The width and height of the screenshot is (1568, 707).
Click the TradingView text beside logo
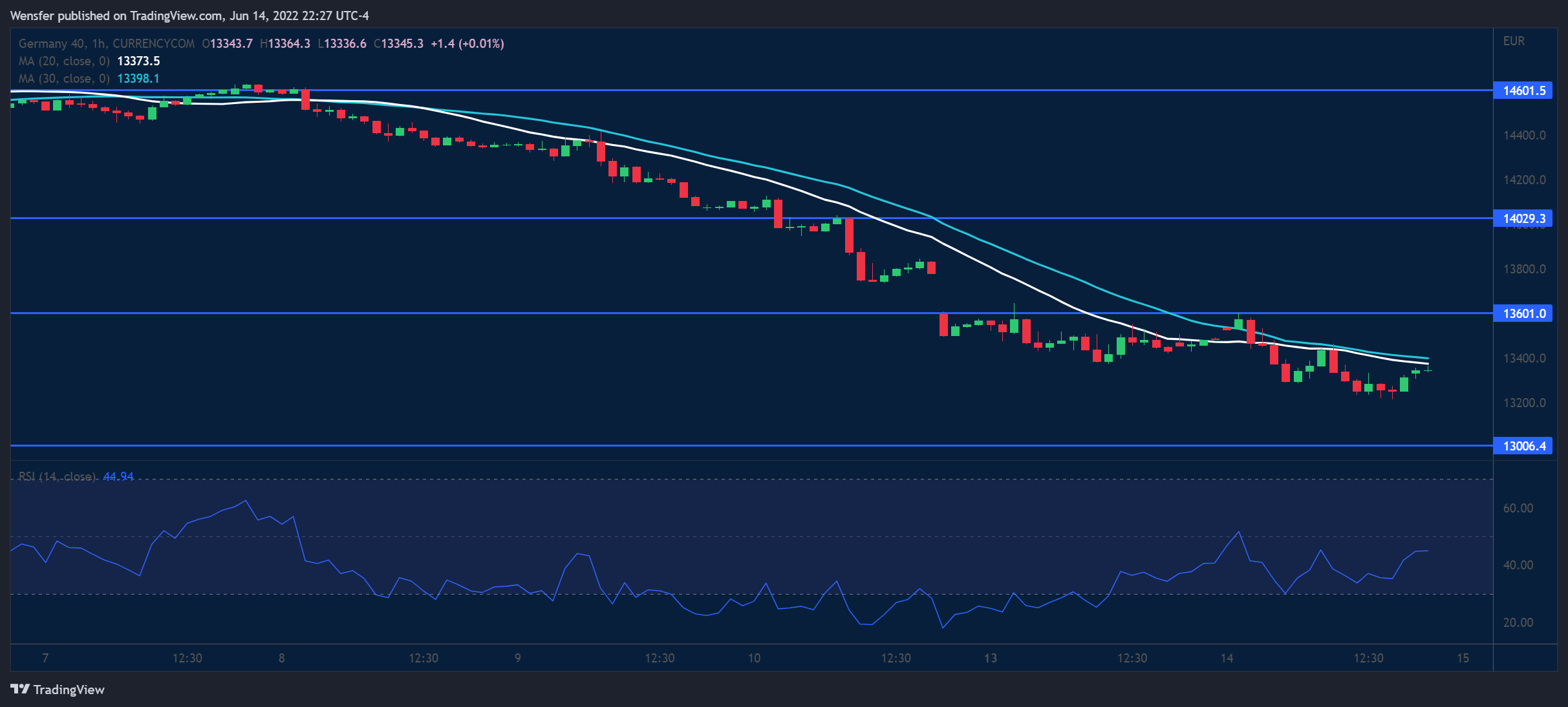[x=69, y=690]
